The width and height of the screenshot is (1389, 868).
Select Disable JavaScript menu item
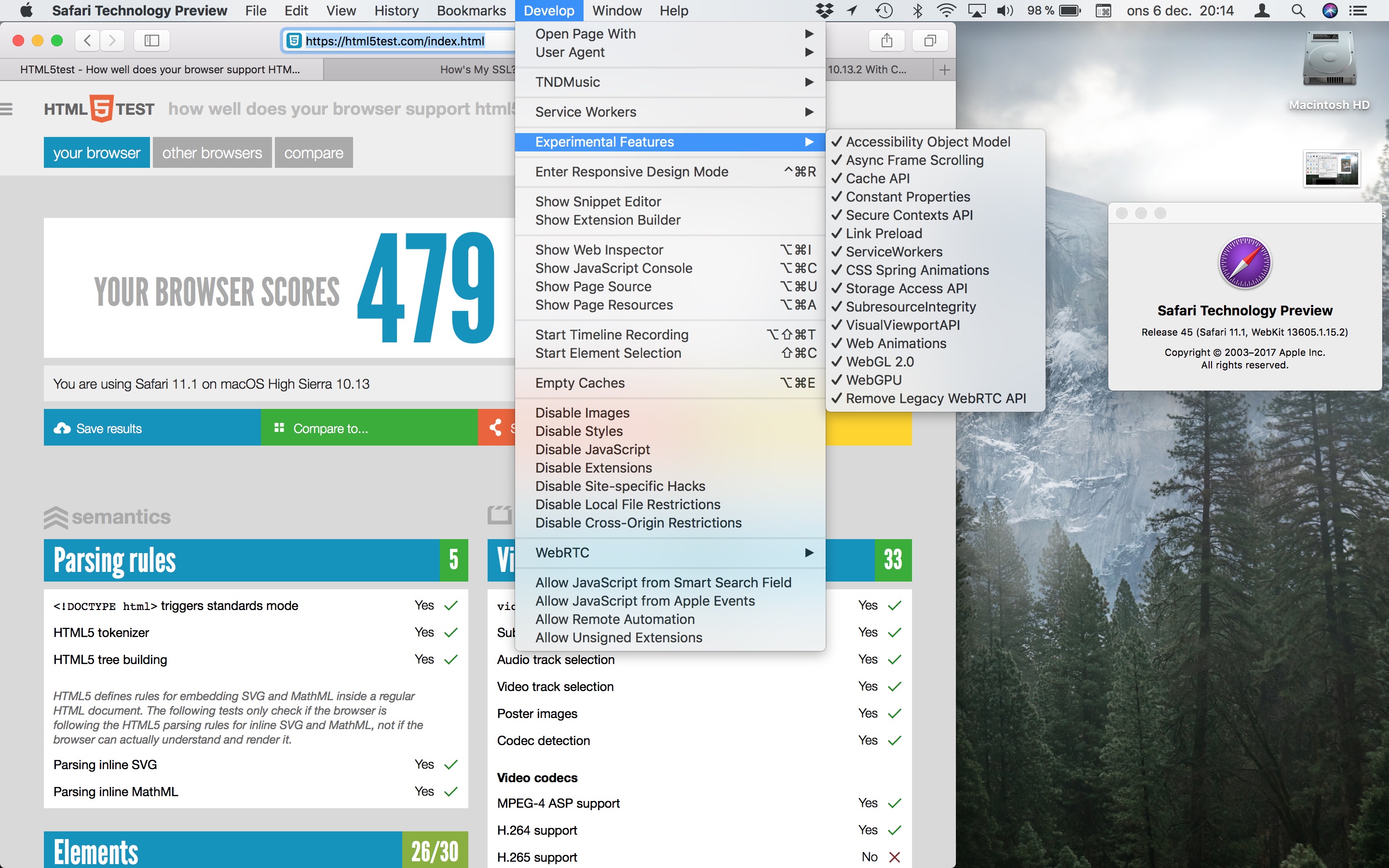(670, 449)
